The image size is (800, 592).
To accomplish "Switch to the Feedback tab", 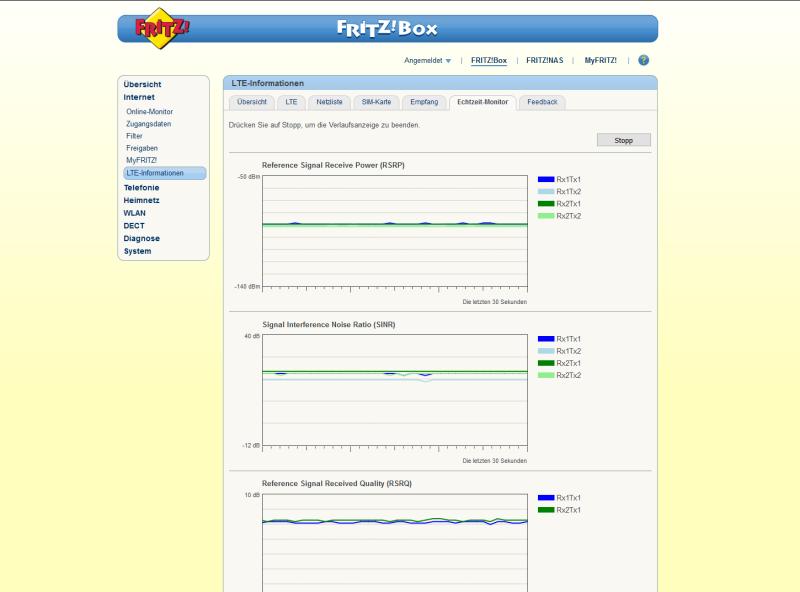I will [x=542, y=102].
